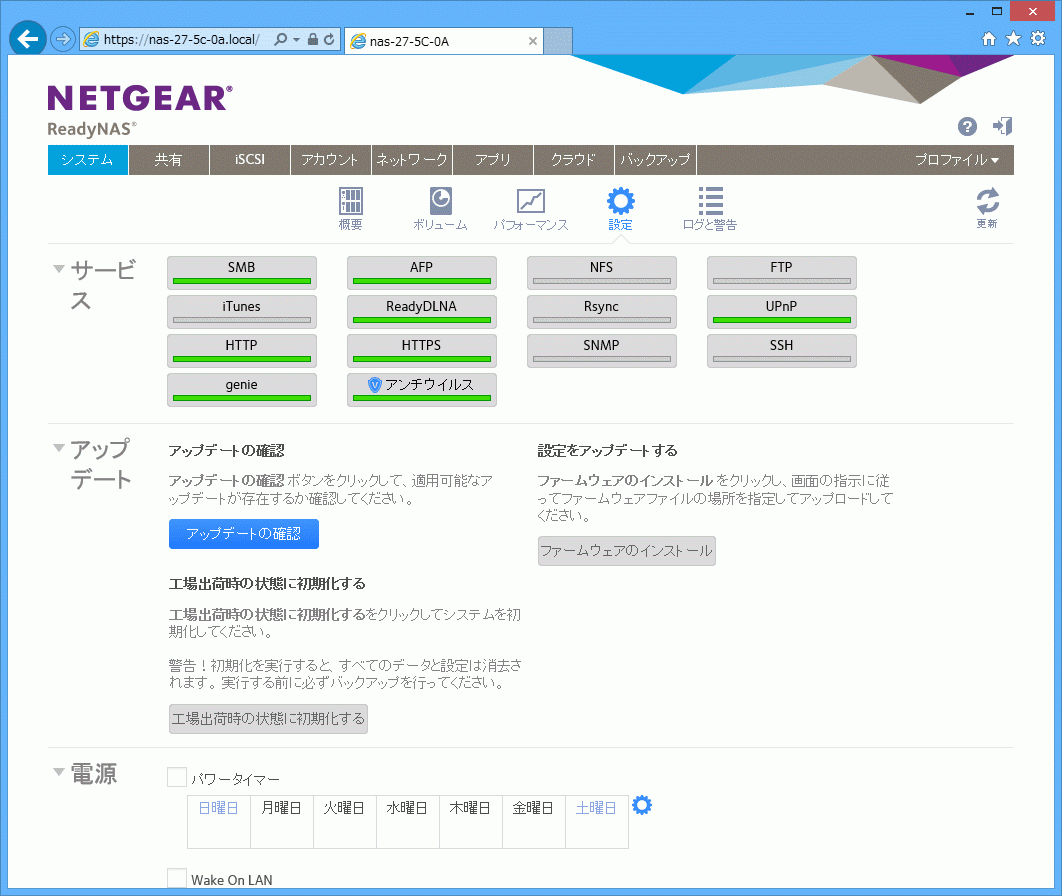The image size is (1062, 896).
Task: Click the browser address bar
Action: coord(180,39)
